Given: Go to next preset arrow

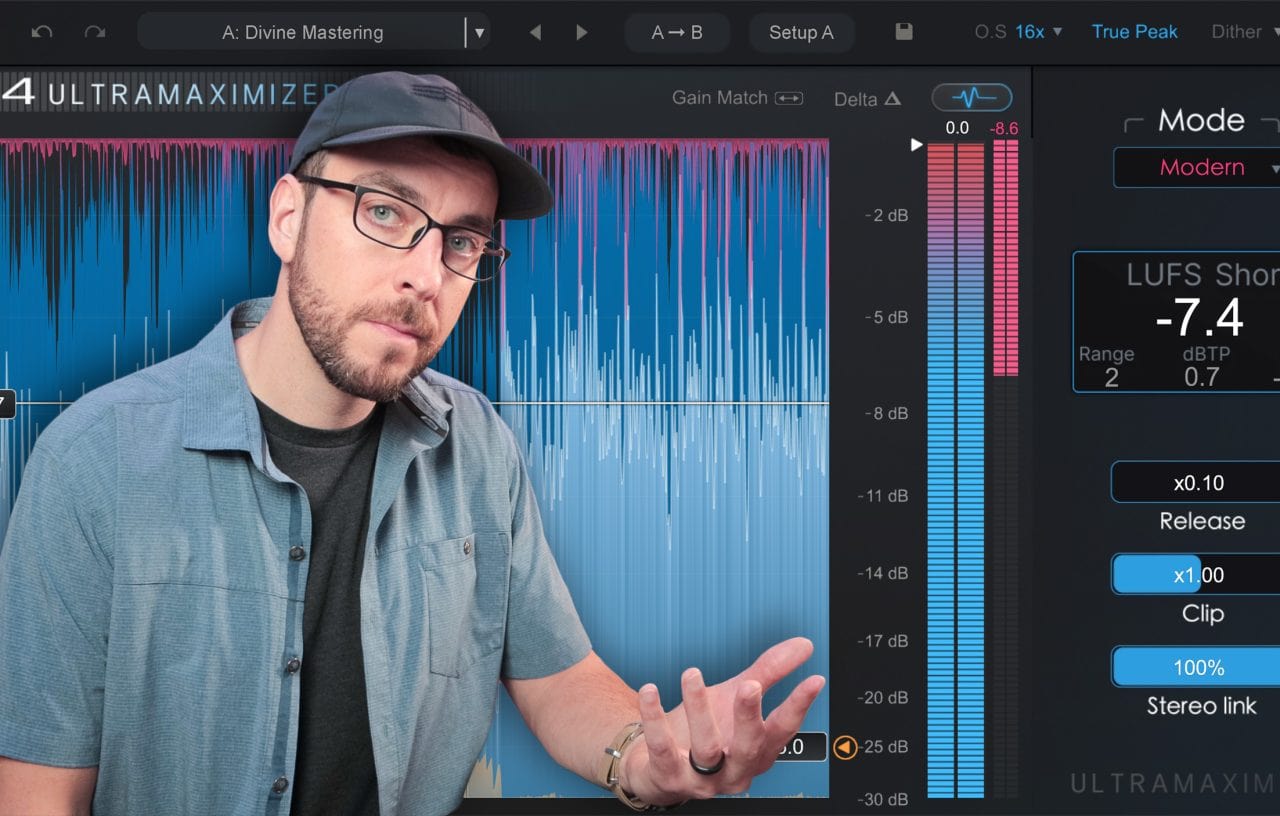Looking at the screenshot, I should pyautogui.click(x=582, y=32).
